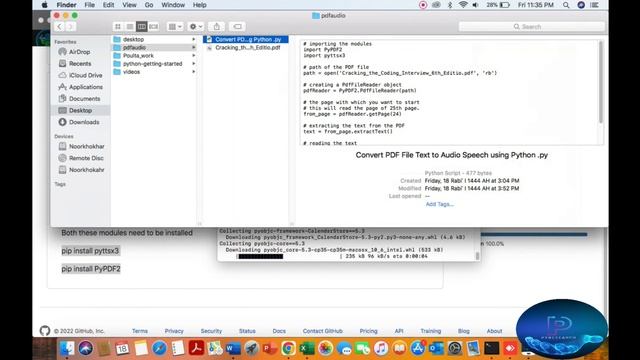Click the code preview scrollbar
The image size is (640, 360).
click(x=600, y=82)
